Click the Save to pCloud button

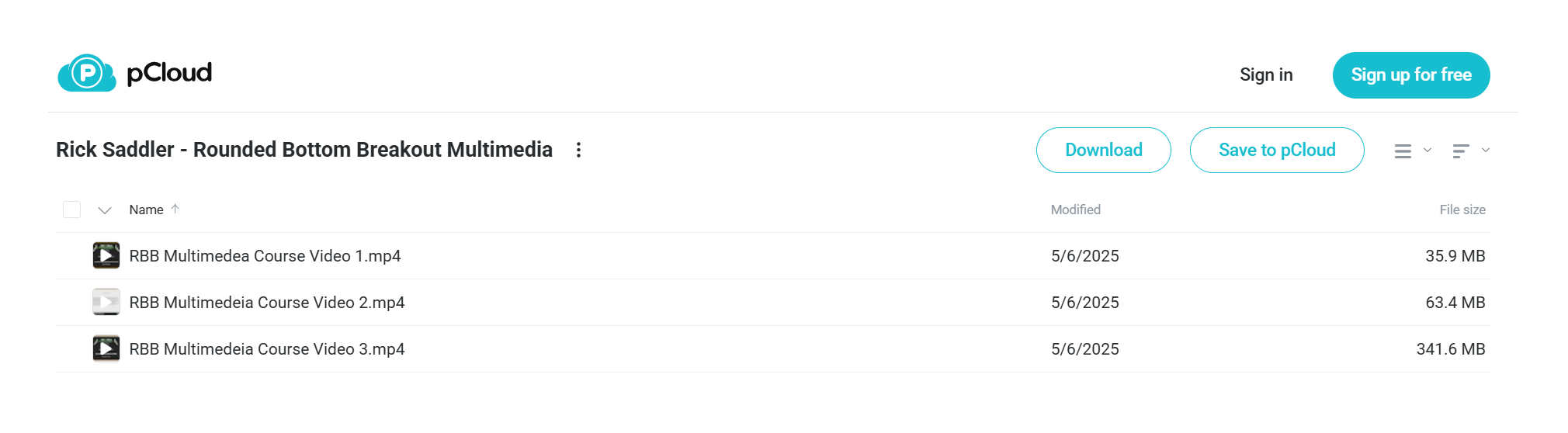1277,150
